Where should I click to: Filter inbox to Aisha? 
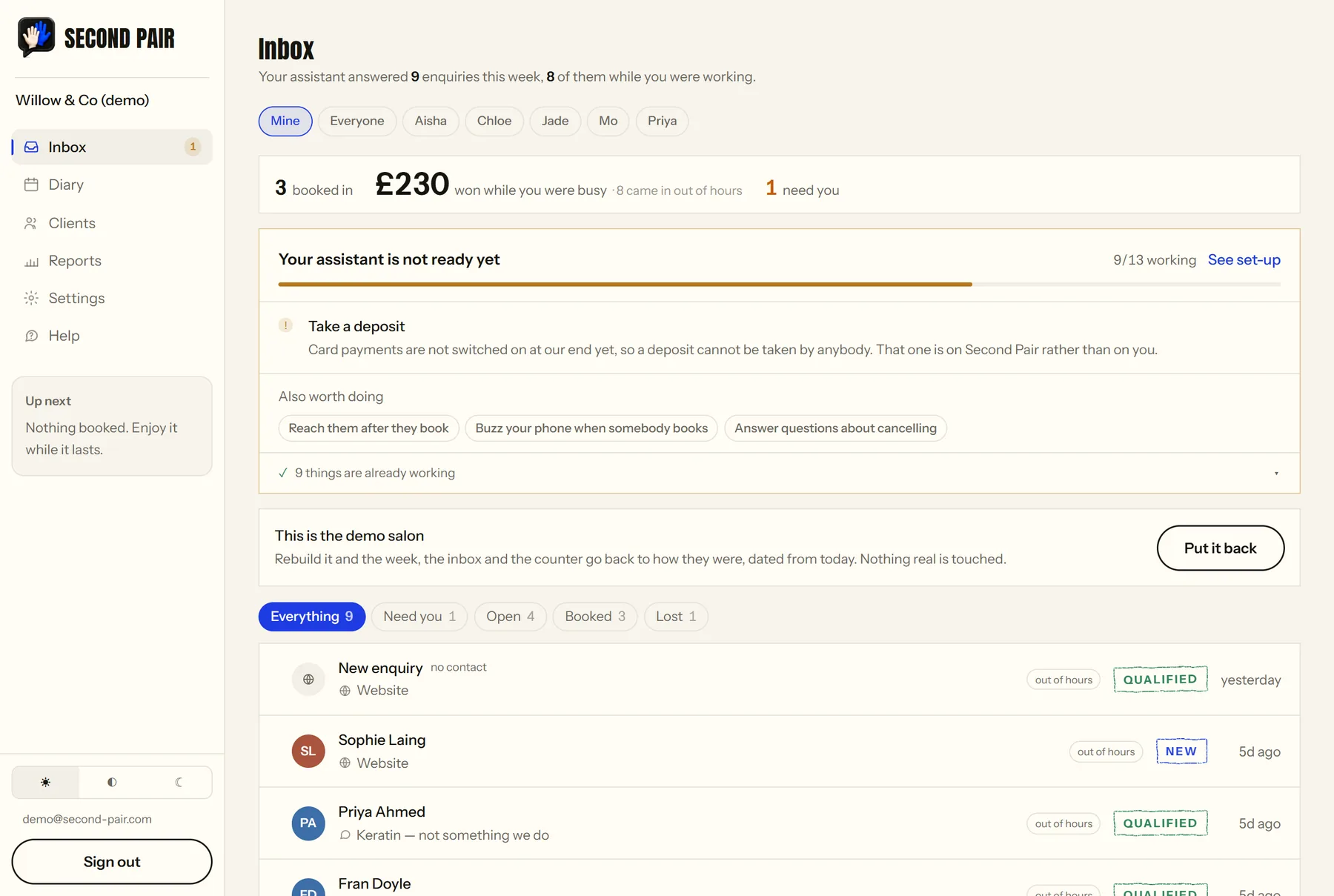pyautogui.click(x=431, y=121)
